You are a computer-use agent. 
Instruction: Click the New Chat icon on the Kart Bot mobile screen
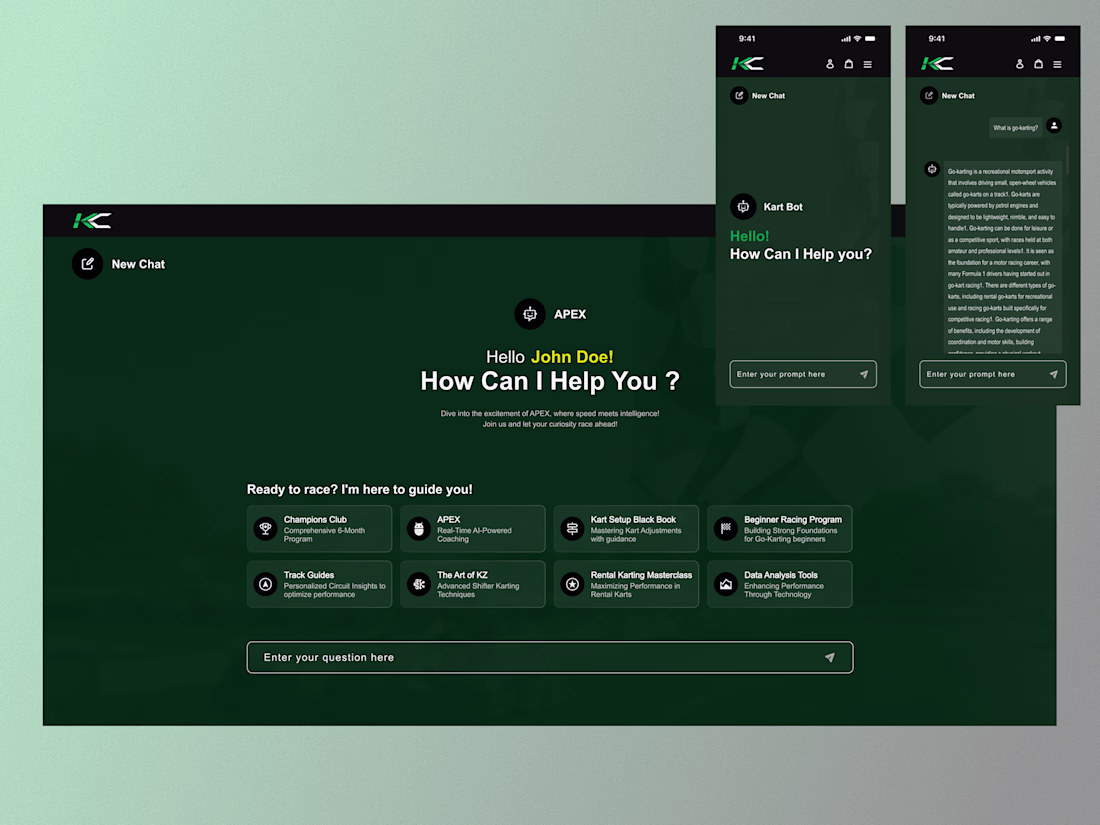pyautogui.click(x=739, y=95)
